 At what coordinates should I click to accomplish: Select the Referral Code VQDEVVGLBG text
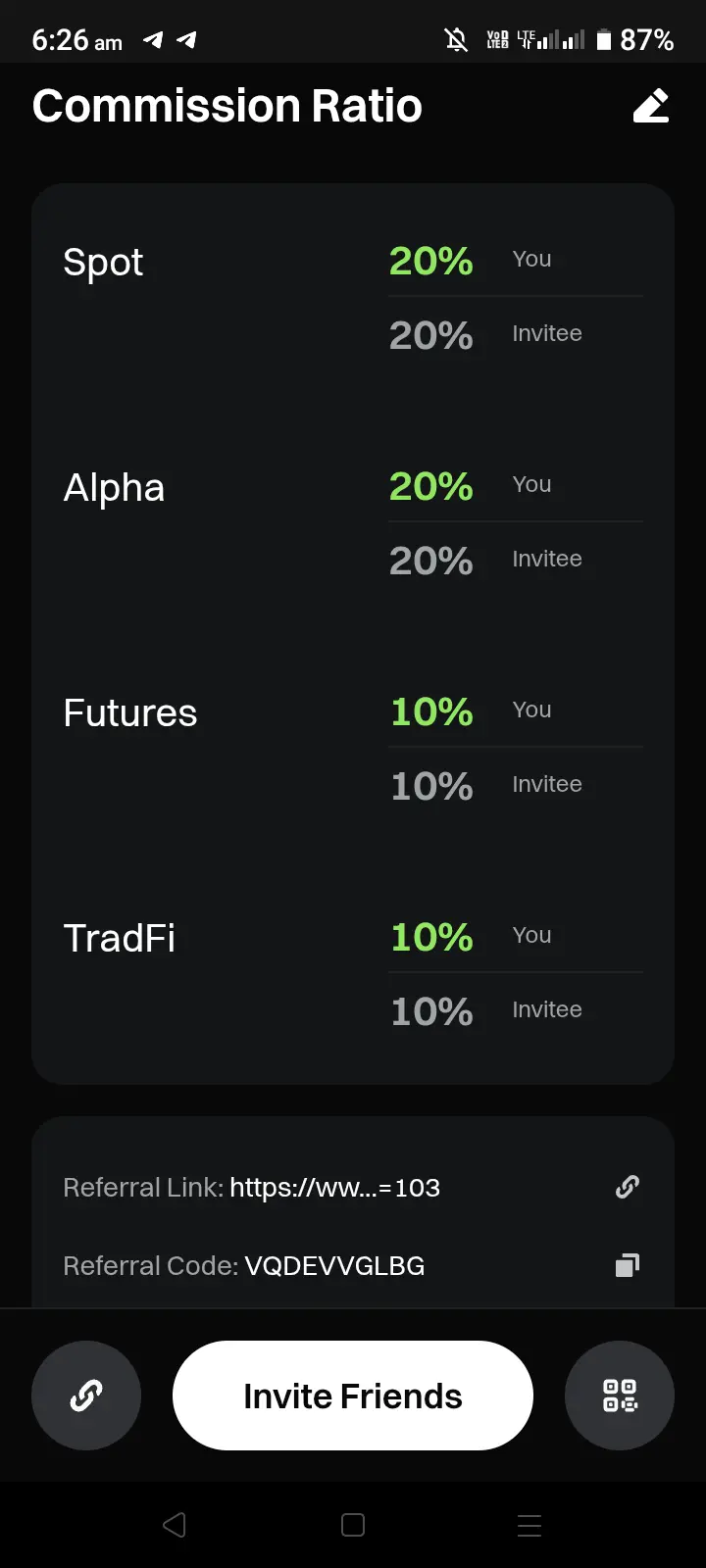click(334, 1266)
